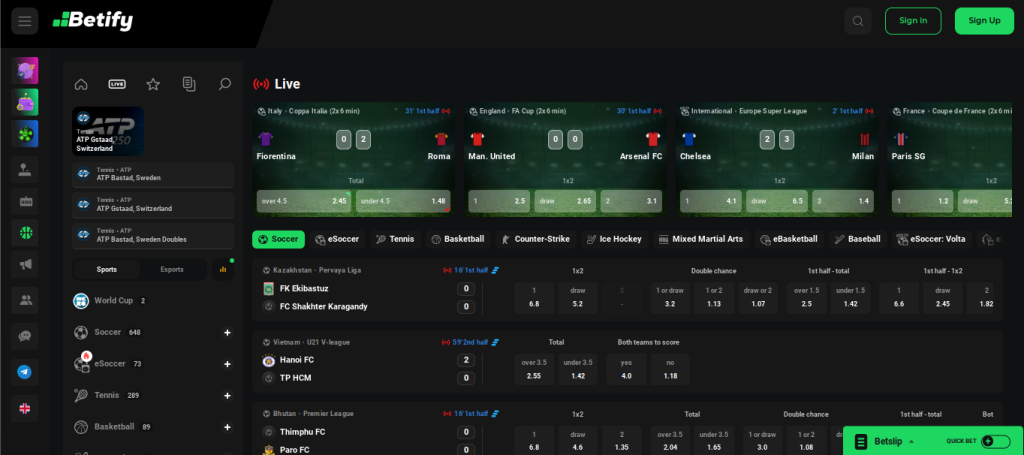This screenshot has height=455, width=1024.
Task: Expand the Soccer category with plus
Action: 227,333
